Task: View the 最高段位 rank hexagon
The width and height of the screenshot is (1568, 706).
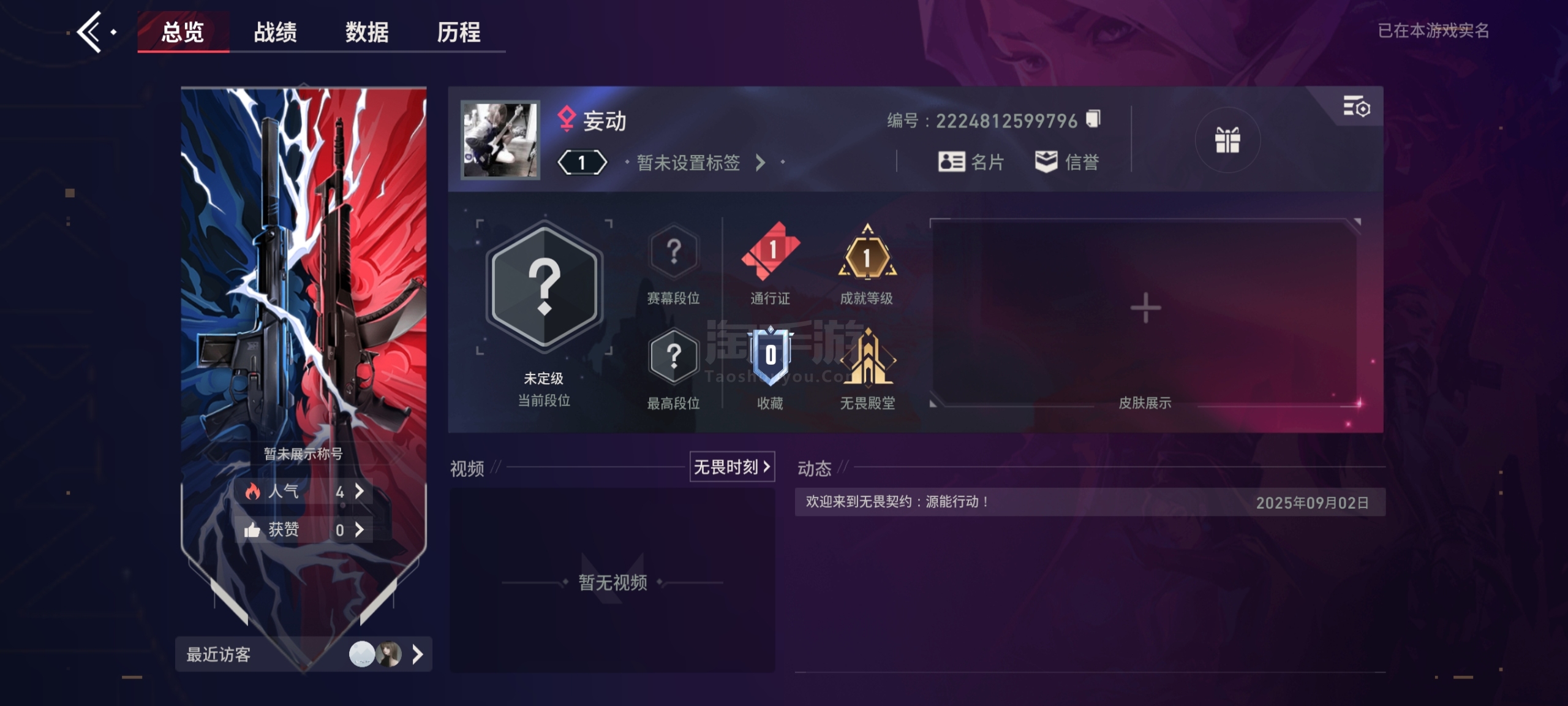Action: tap(674, 357)
